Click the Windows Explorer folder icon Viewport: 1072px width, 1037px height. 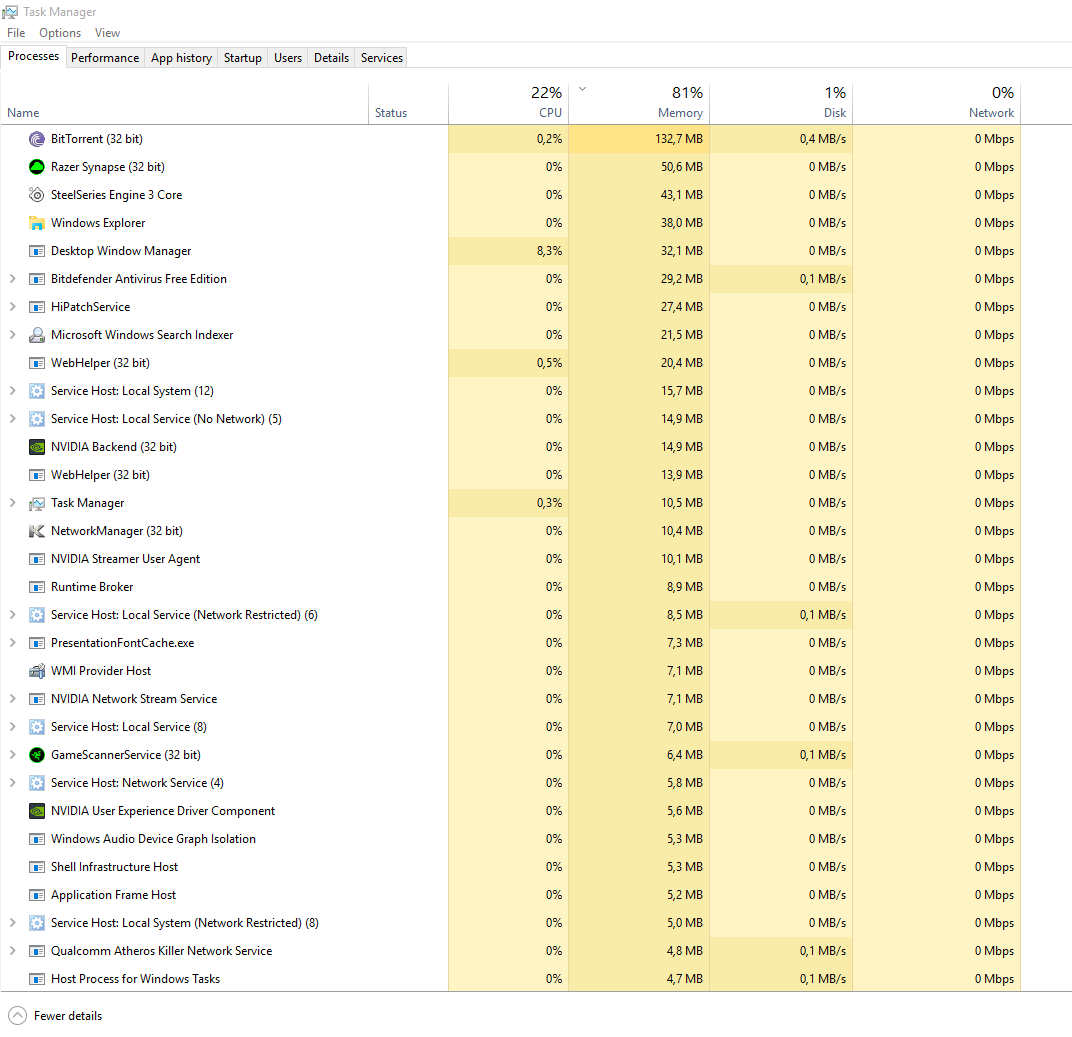click(37, 224)
